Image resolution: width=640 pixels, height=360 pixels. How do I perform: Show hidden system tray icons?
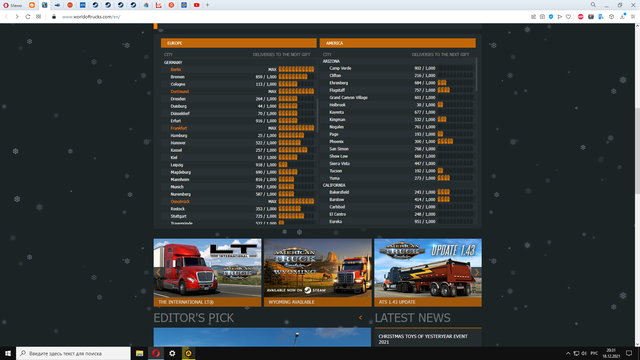coord(568,353)
